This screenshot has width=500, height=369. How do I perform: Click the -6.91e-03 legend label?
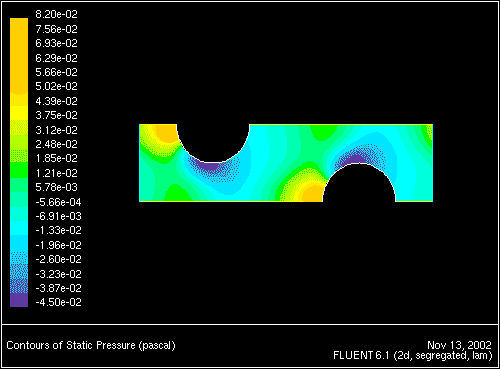tap(58, 216)
